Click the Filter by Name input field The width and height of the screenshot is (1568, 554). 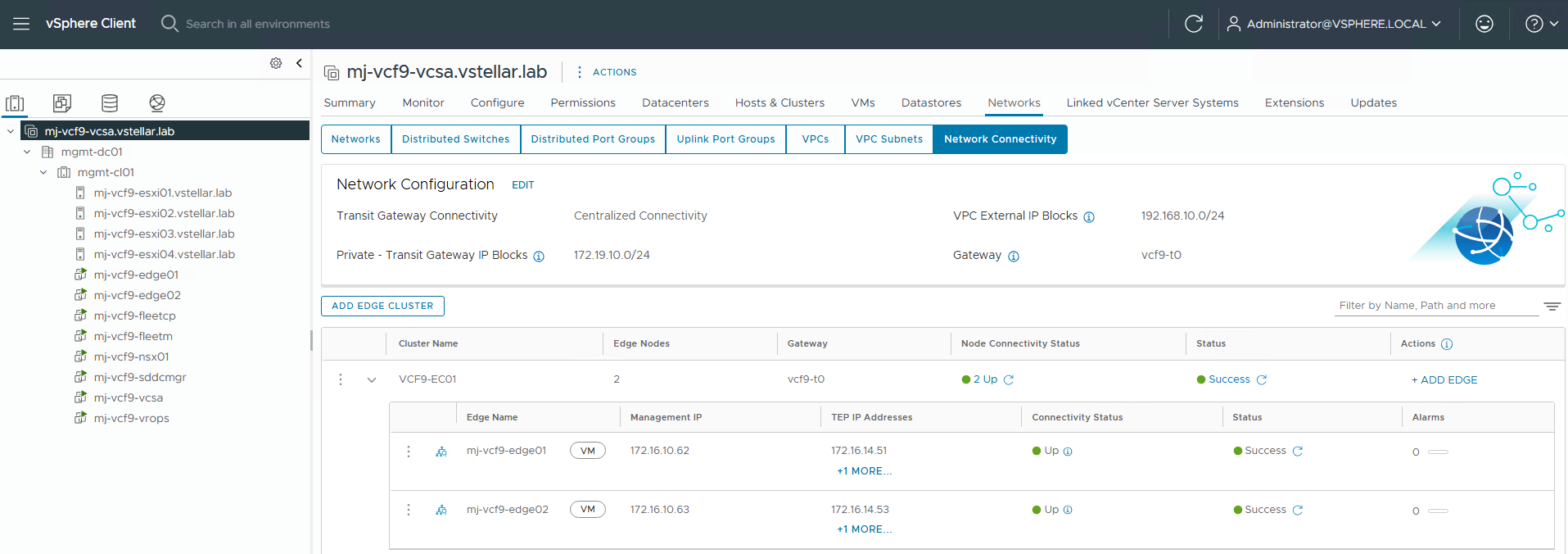click(1435, 306)
